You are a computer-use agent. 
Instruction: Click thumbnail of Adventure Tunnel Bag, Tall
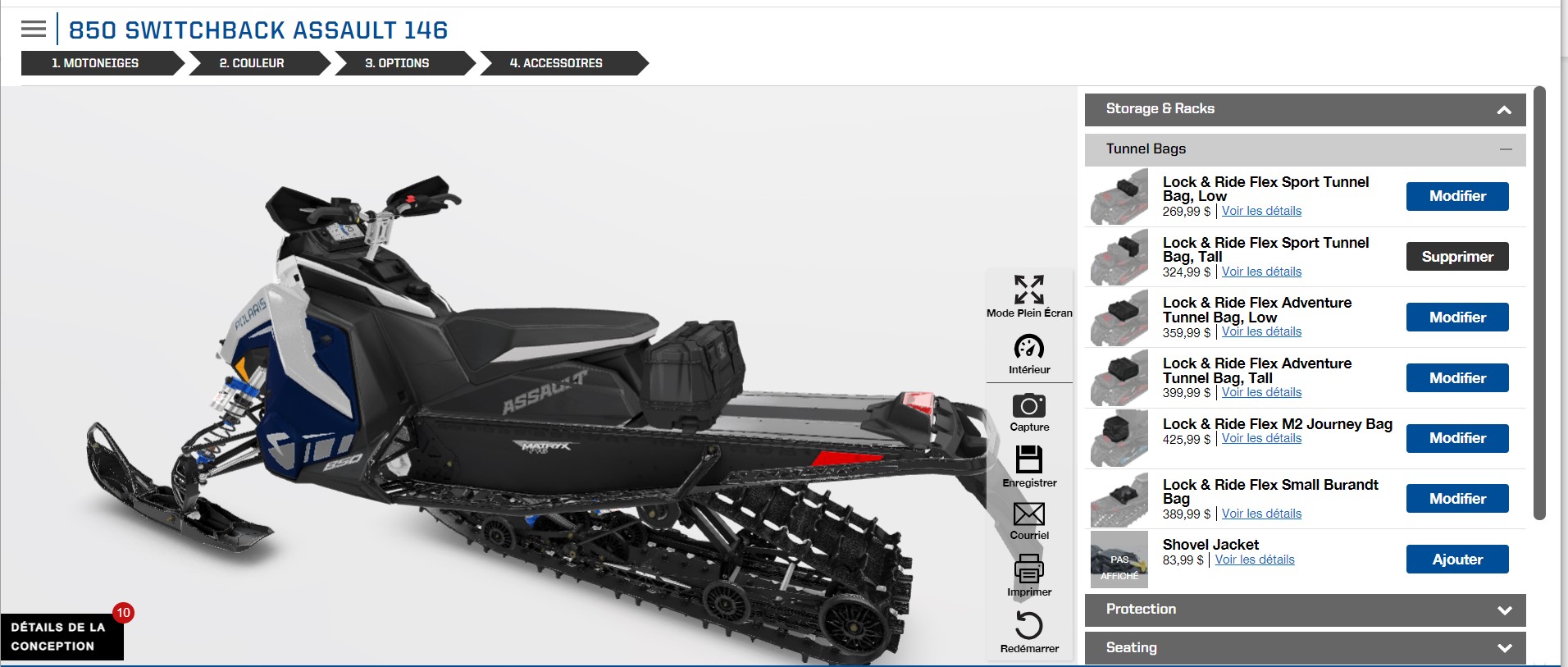[x=1119, y=378]
